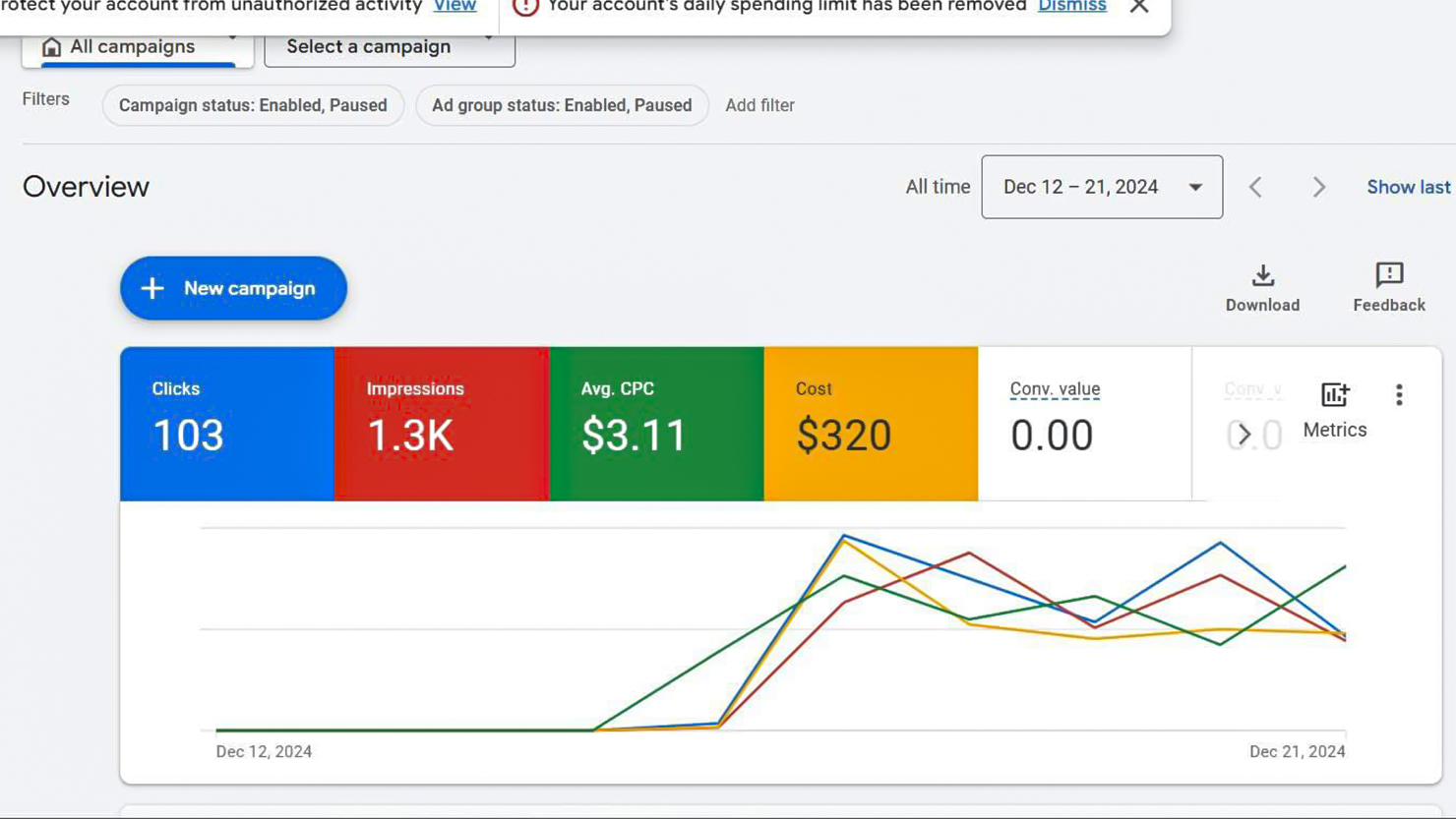Click Add filter field
This screenshot has height=819, width=1456.
[x=759, y=106]
